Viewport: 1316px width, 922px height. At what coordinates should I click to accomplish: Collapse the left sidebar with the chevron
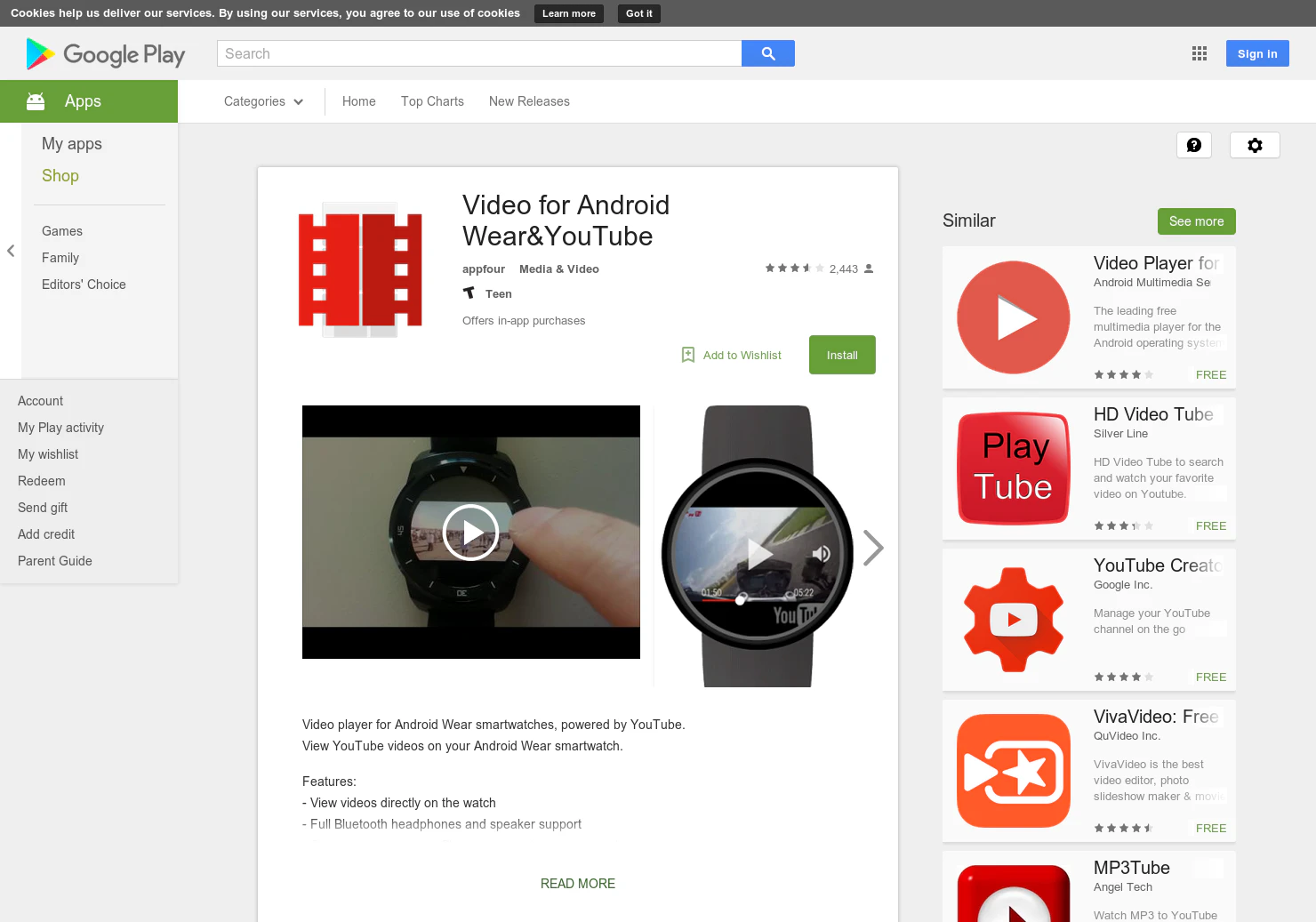tap(11, 251)
